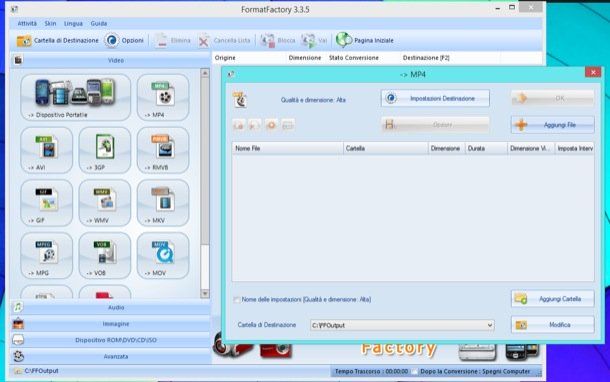Click the Stato Conversione column header
The height and width of the screenshot is (382, 610).
click(354, 58)
